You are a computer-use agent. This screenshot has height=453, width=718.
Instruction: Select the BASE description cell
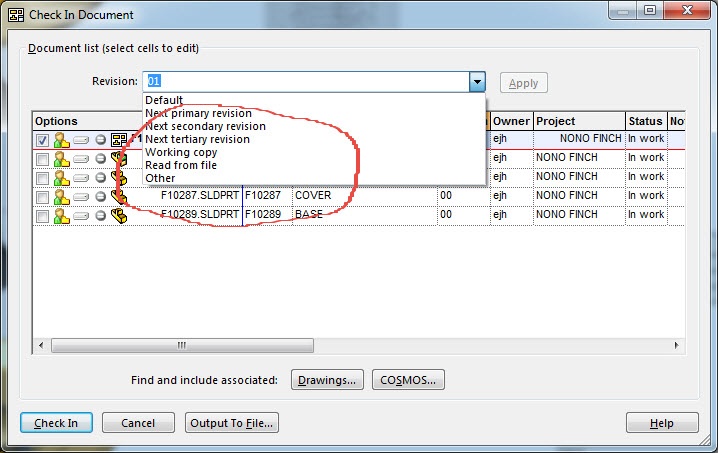tap(365, 214)
